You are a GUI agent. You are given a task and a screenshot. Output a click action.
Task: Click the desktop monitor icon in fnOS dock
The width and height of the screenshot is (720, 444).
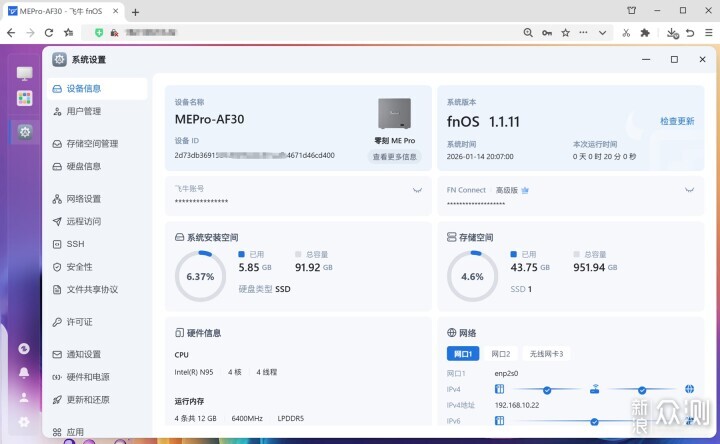tap(24, 73)
